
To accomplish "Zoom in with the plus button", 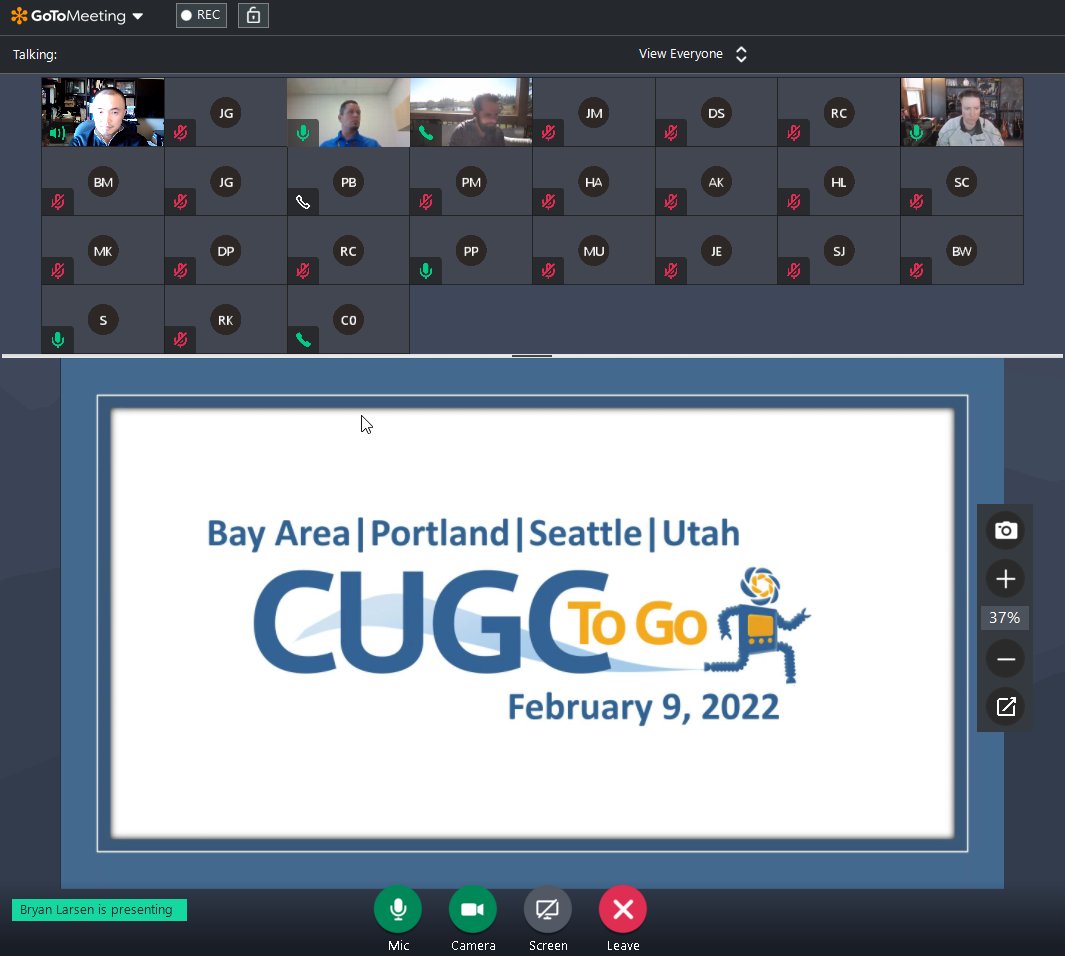I will (1005, 578).
